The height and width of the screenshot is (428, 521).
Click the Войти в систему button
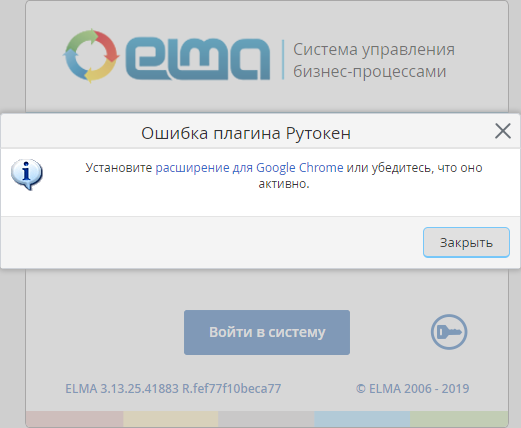[x=267, y=332]
